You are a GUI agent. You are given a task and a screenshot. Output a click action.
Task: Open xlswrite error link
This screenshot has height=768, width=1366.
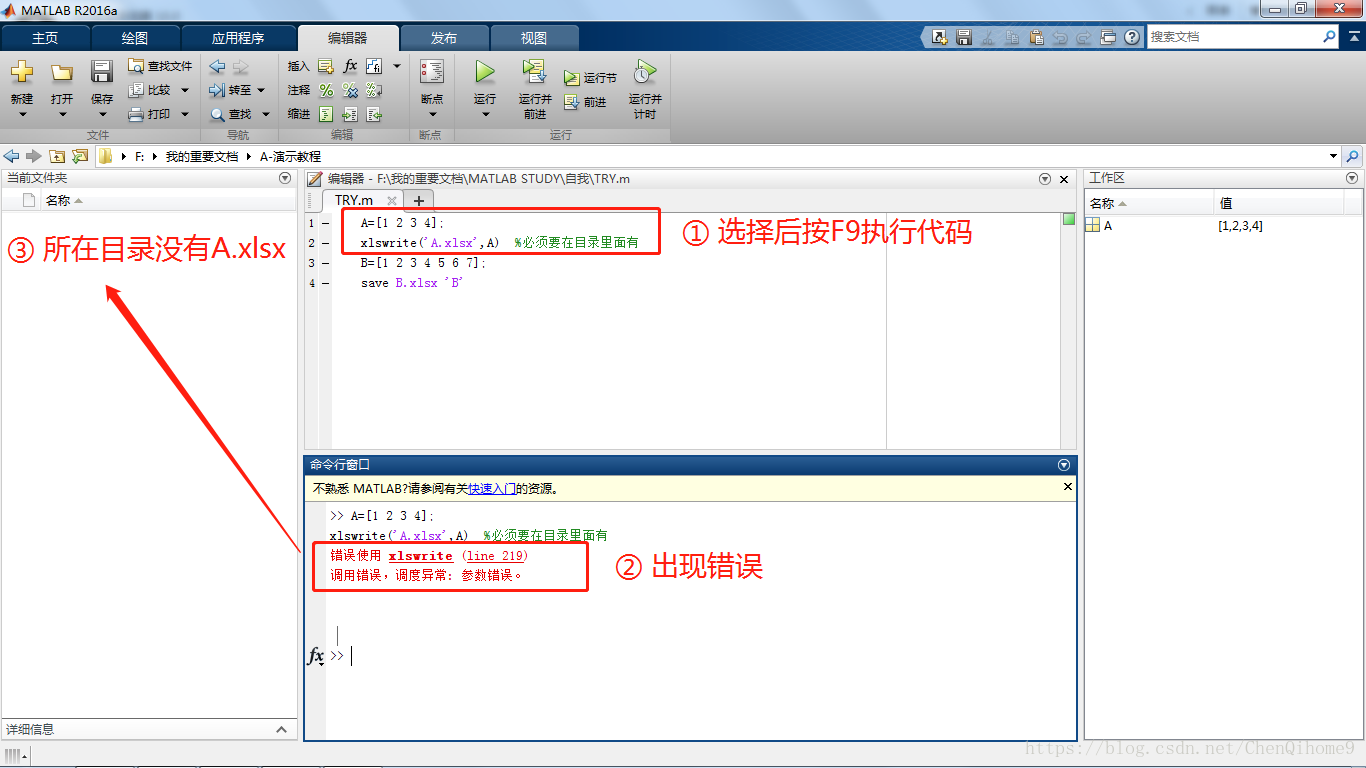point(420,556)
